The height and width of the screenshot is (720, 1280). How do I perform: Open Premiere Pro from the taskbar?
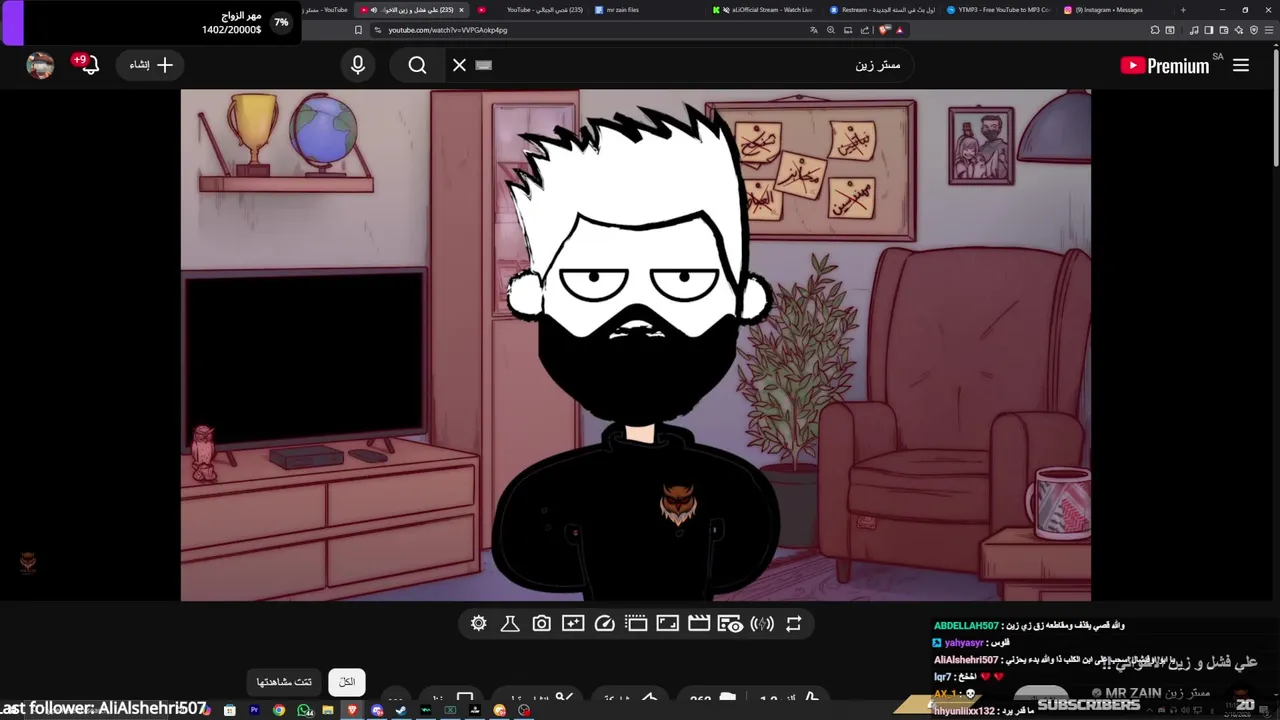(x=254, y=710)
